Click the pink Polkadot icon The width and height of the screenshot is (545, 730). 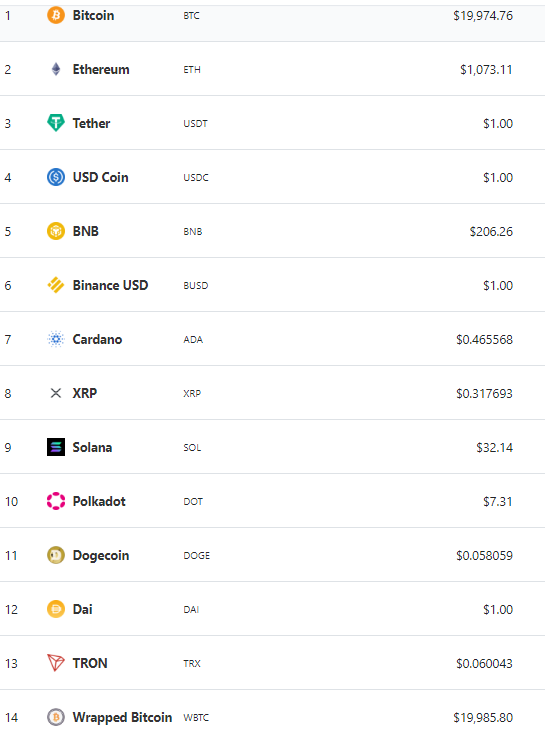[56, 501]
